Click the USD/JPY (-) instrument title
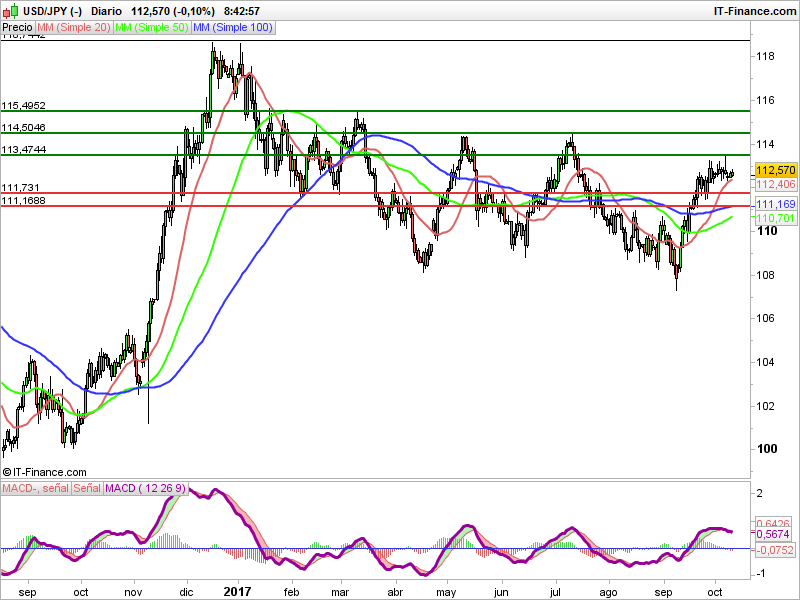 pos(52,11)
